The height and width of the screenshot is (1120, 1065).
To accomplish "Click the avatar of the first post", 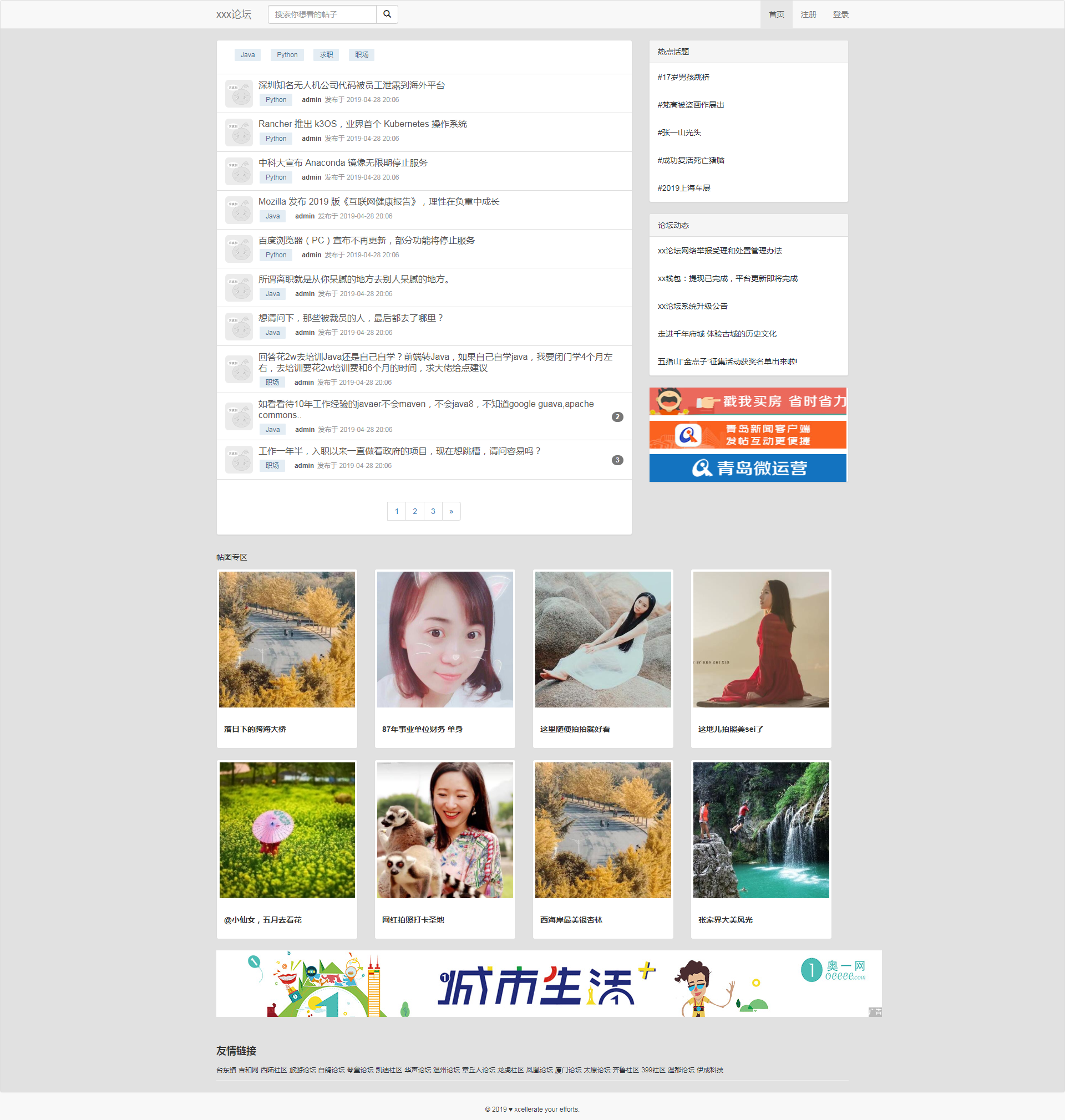I will tap(239, 93).
